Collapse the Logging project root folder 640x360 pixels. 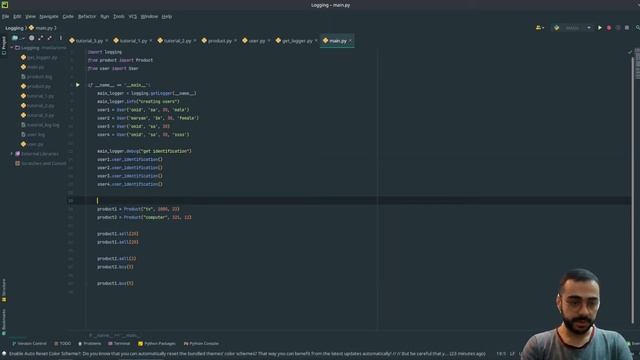tap(12, 48)
